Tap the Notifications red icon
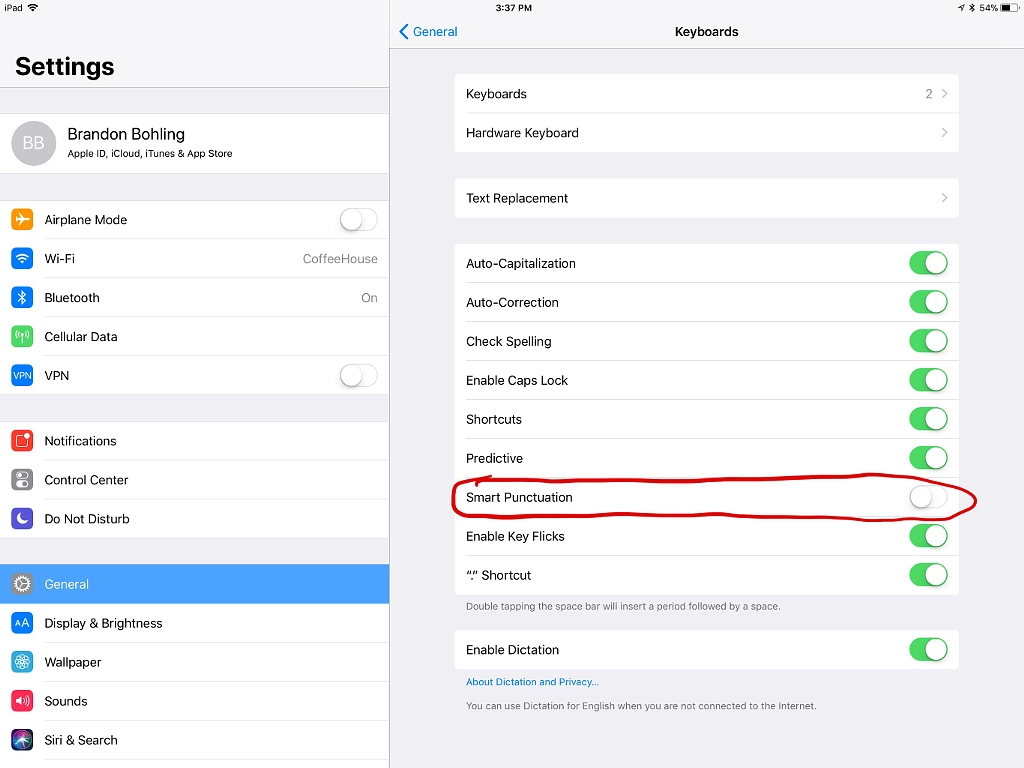The image size is (1024, 768). tap(22, 441)
